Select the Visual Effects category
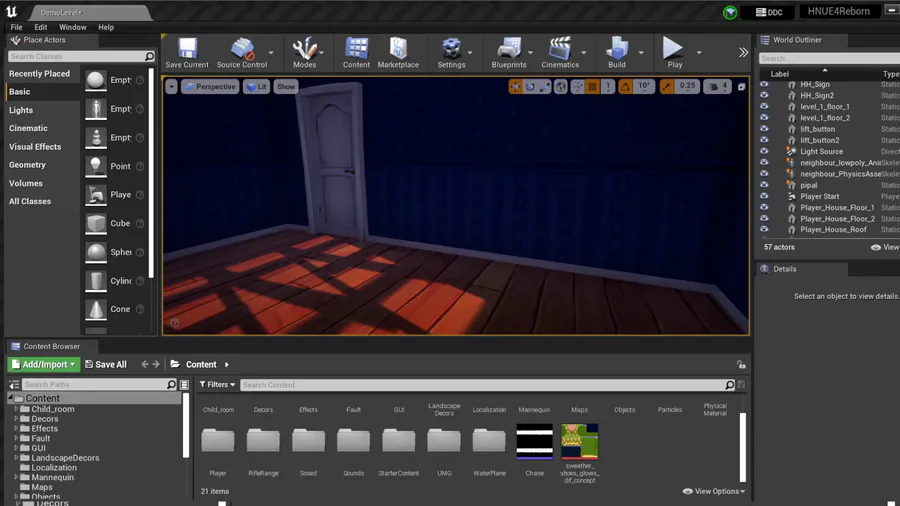Screen dimensions: 900x506 point(35,147)
